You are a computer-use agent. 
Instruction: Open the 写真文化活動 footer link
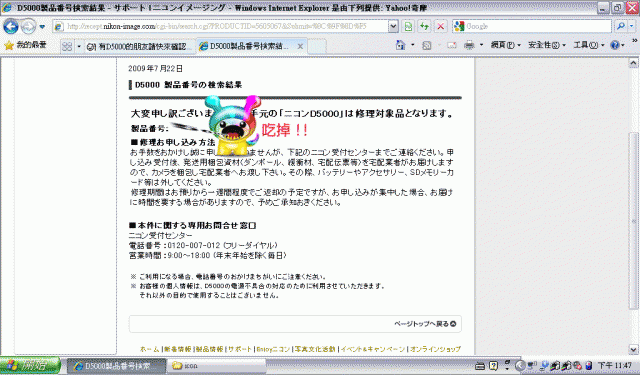(x=315, y=349)
